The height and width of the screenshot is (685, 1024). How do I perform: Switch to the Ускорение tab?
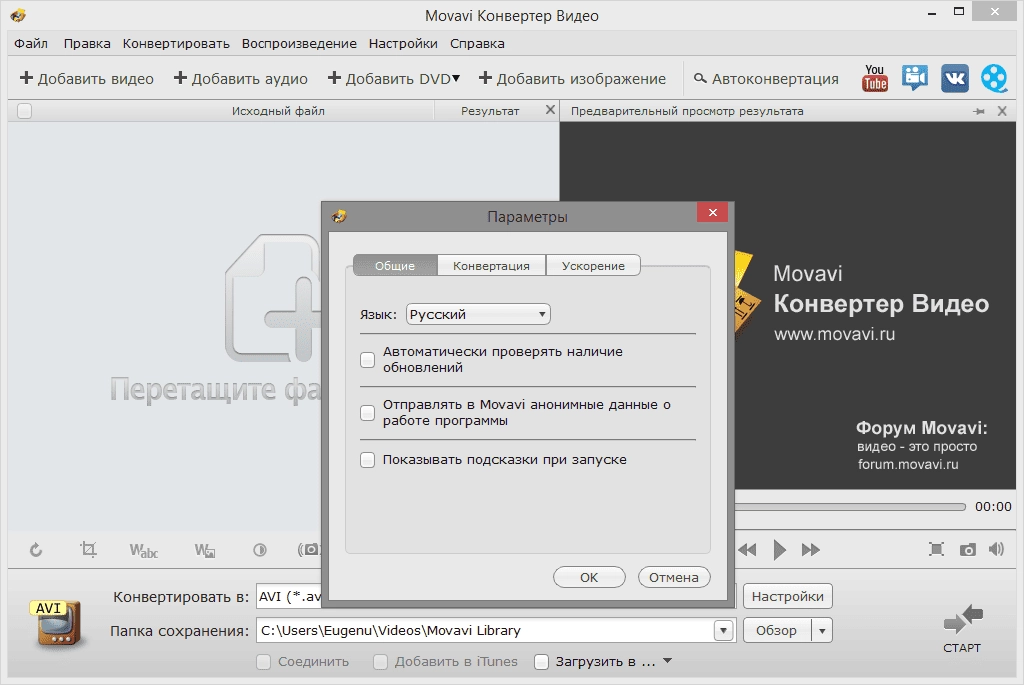pyautogui.click(x=593, y=266)
